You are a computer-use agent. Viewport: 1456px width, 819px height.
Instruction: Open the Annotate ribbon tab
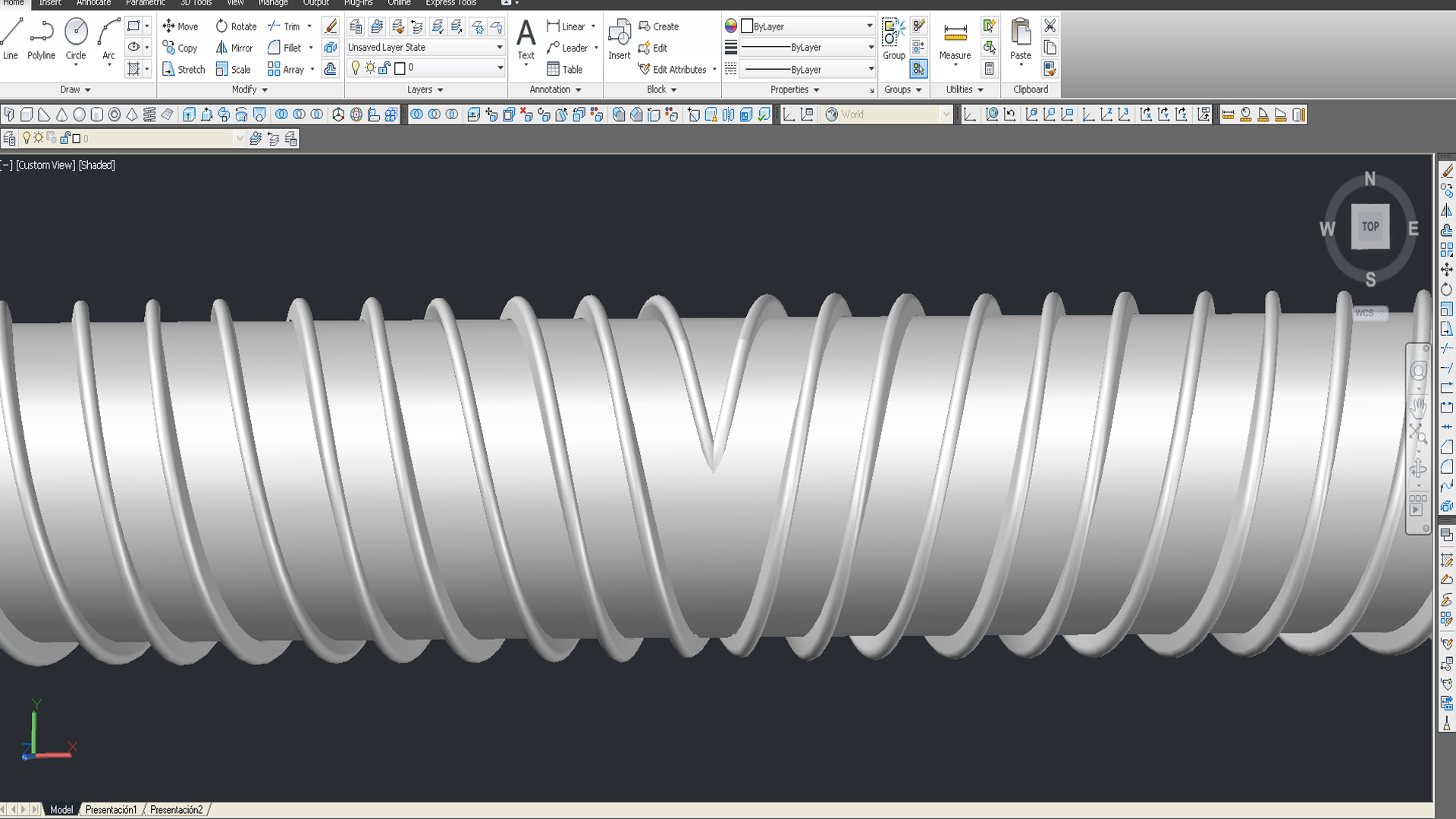[x=93, y=3]
